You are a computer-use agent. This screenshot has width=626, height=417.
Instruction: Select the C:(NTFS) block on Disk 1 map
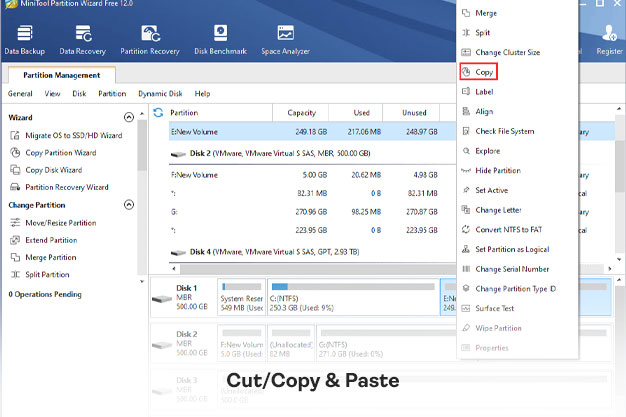[x=353, y=298]
